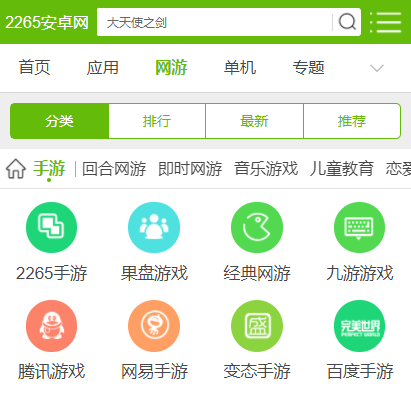This screenshot has width=411, height=396.
Task: Click the 果盘游戏 label text
Action: tap(154, 273)
